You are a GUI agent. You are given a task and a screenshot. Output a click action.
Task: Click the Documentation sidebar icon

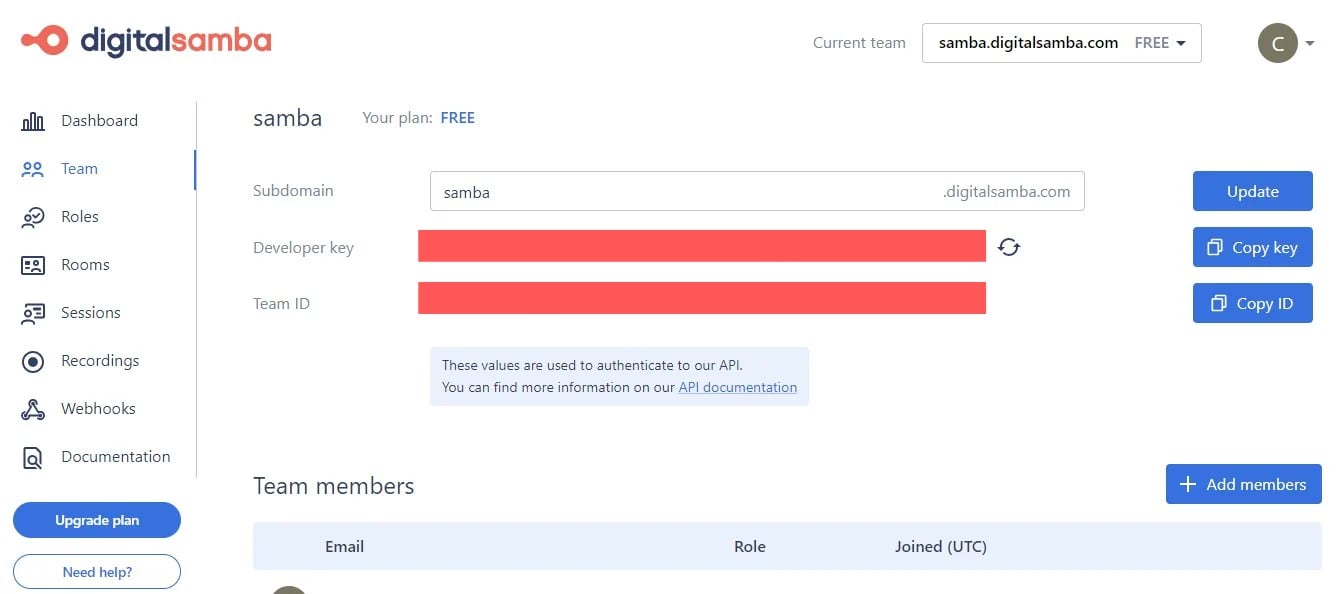[33, 456]
